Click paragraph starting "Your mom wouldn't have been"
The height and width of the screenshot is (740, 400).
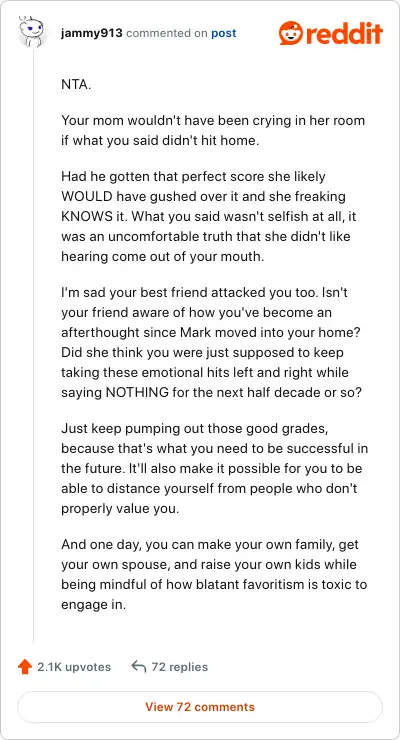click(x=213, y=130)
